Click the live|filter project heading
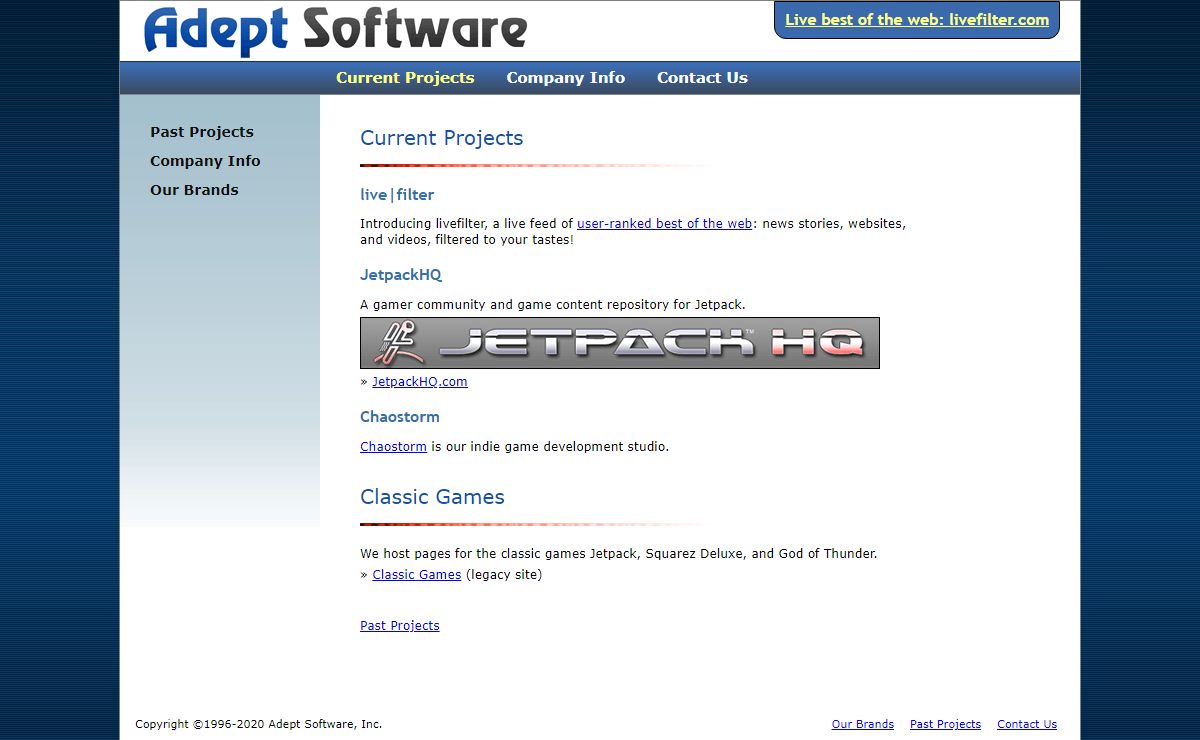This screenshot has height=740, width=1200. tap(397, 195)
